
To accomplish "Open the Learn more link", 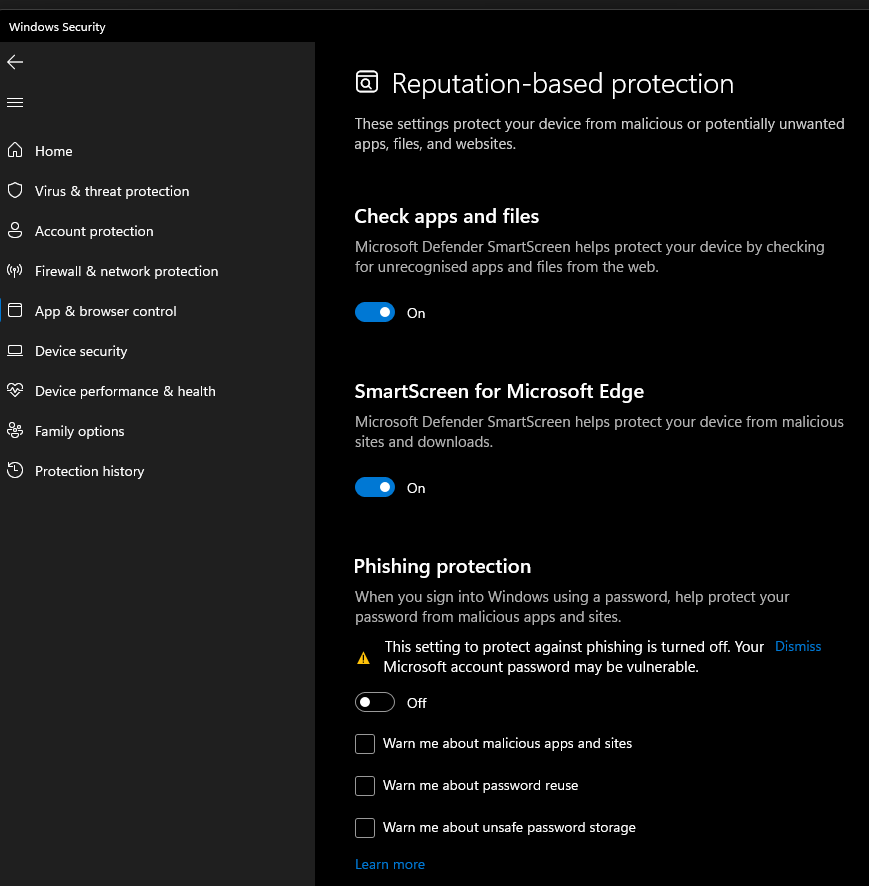I will (390, 864).
